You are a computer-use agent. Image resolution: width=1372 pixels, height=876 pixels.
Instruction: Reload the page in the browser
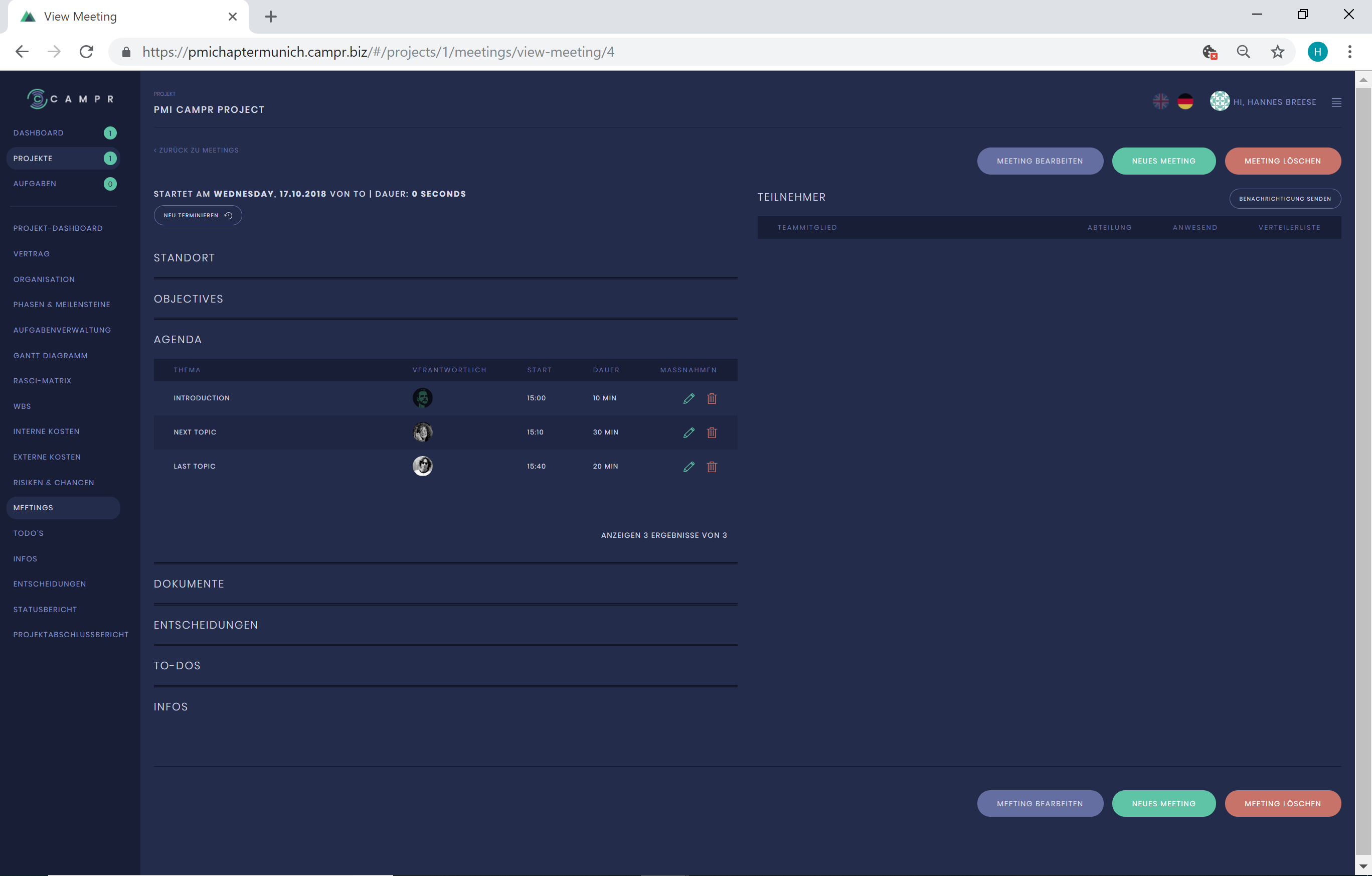87,52
